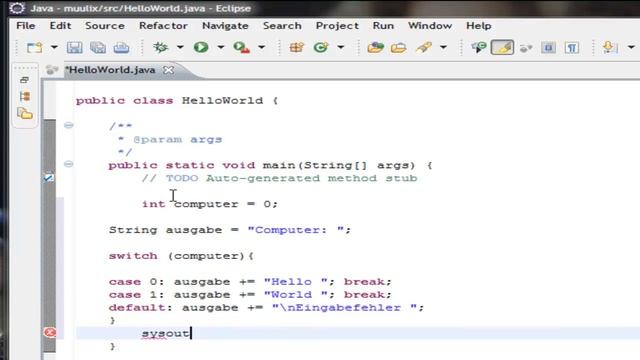
Task: Open the Edit menu
Action: pos(60,26)
